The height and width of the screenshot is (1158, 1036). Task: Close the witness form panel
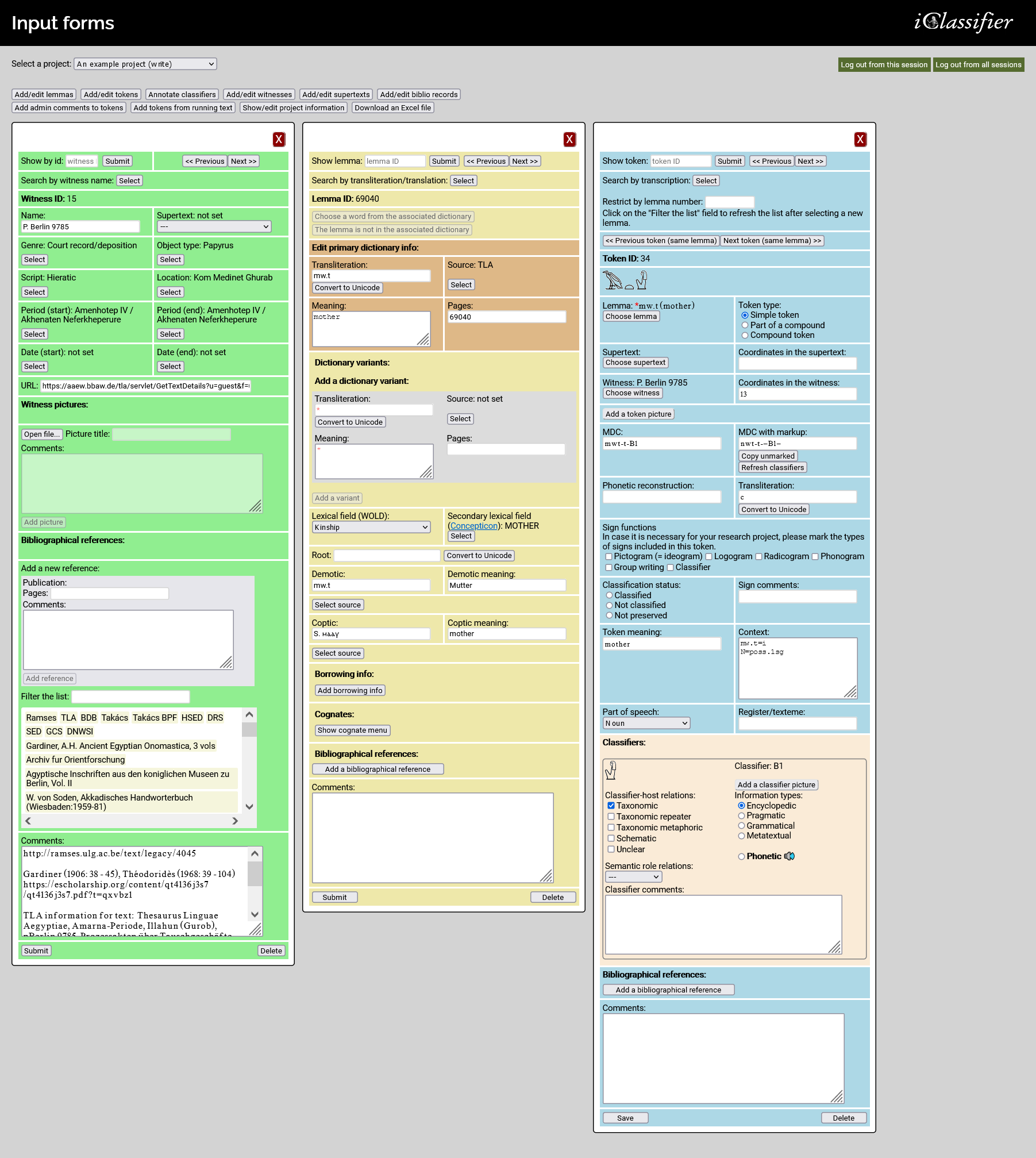pos(279,139)
